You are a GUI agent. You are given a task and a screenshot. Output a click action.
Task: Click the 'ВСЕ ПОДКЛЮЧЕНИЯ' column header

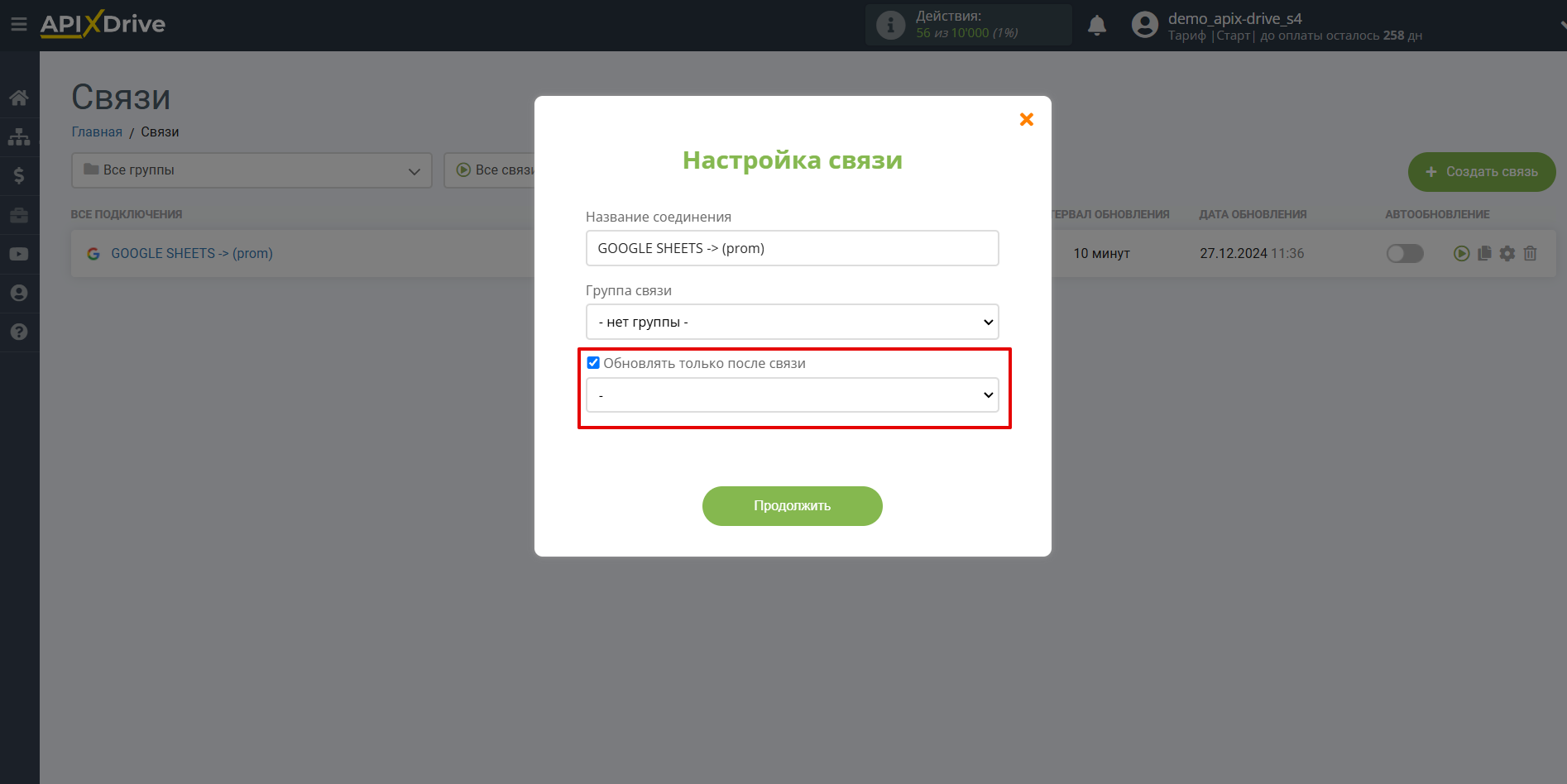coord(127,214)
